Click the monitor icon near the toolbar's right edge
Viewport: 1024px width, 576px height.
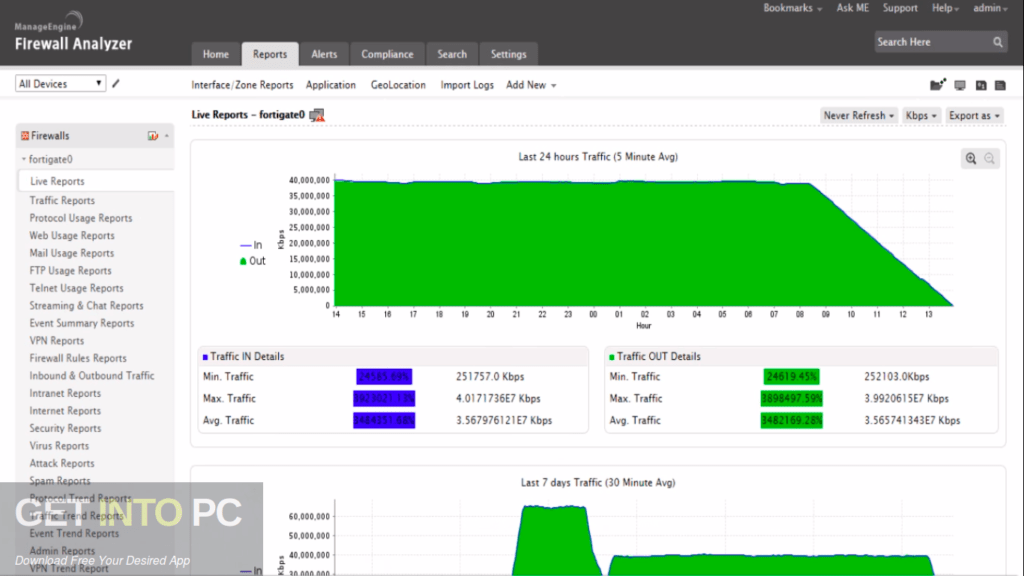coord(960,86)
